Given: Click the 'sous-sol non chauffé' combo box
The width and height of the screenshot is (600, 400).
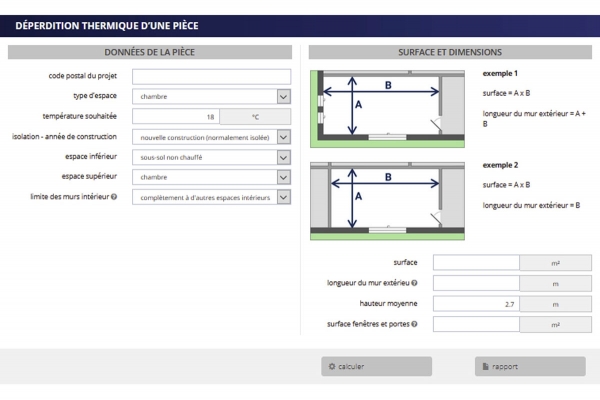Looking at the screenshot, I should [211, 157].
